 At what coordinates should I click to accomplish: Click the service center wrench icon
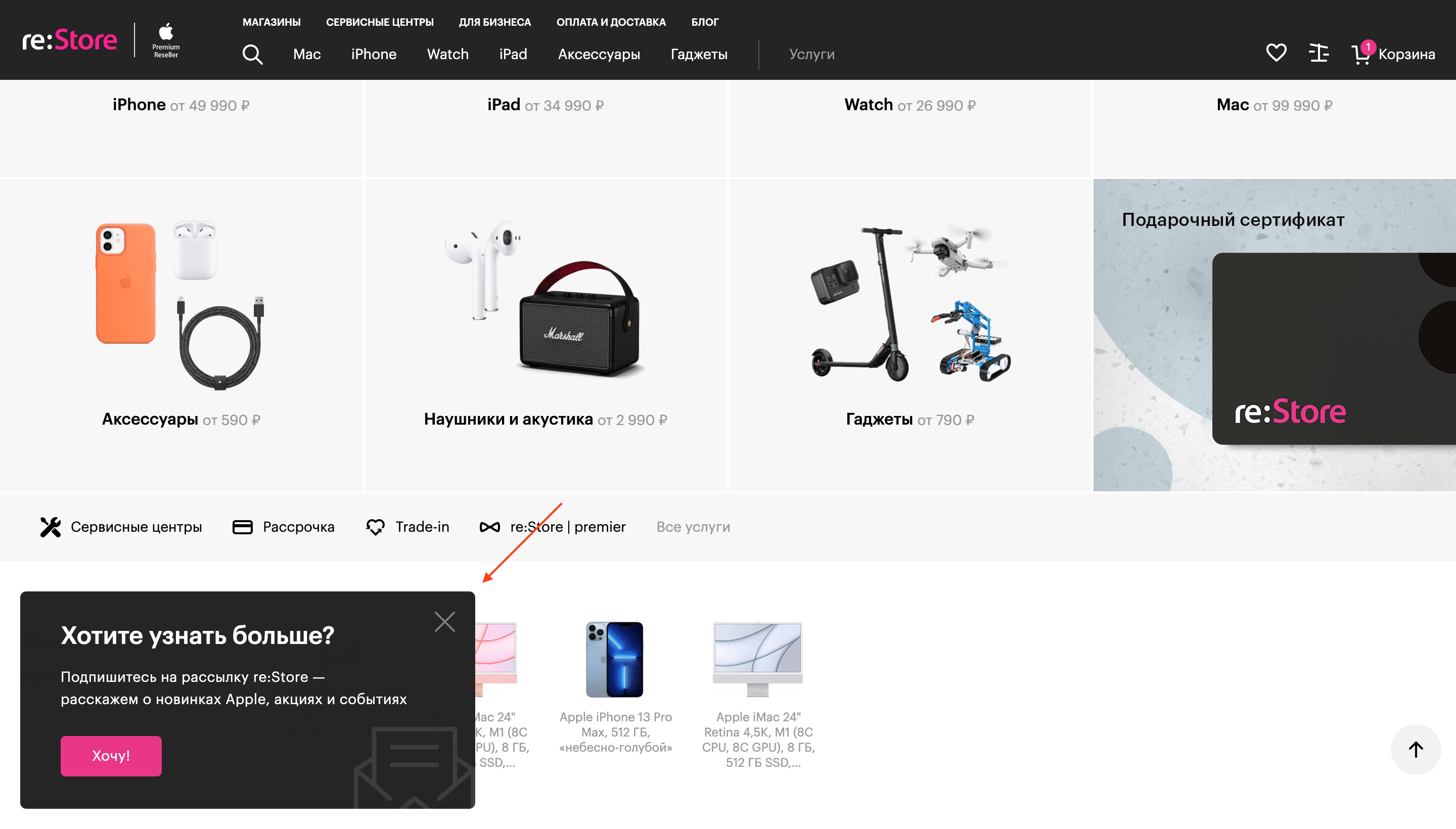coord(50,527)
